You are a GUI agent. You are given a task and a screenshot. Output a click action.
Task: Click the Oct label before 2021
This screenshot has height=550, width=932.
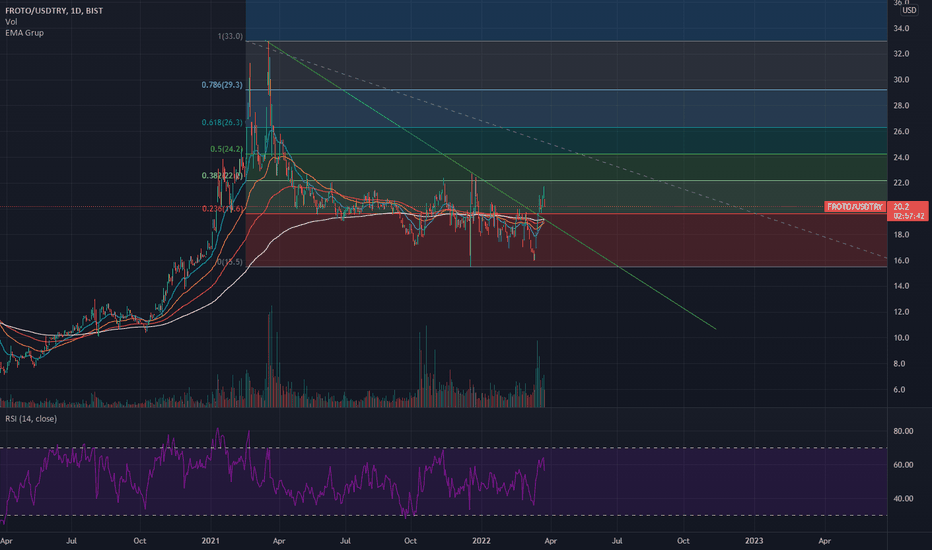[x=140, y=541]
